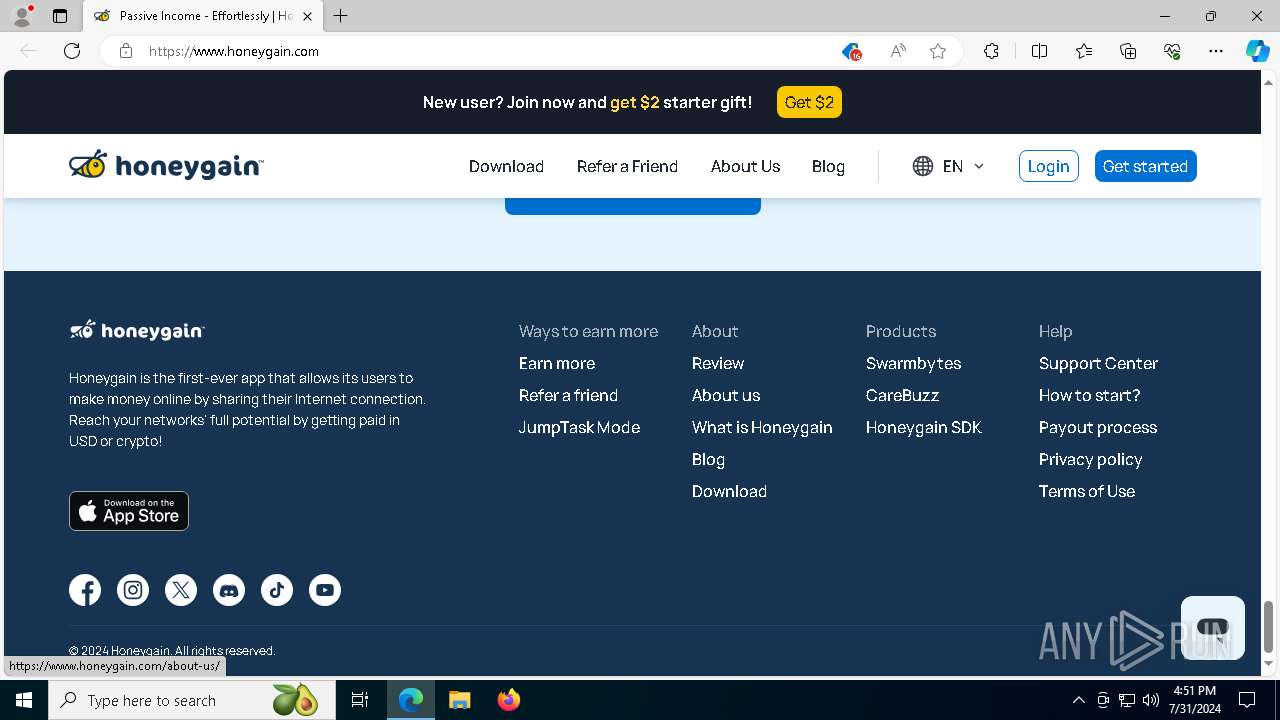Open the How to start? link
The image size is (1280, 720).
click(1089, 395)
